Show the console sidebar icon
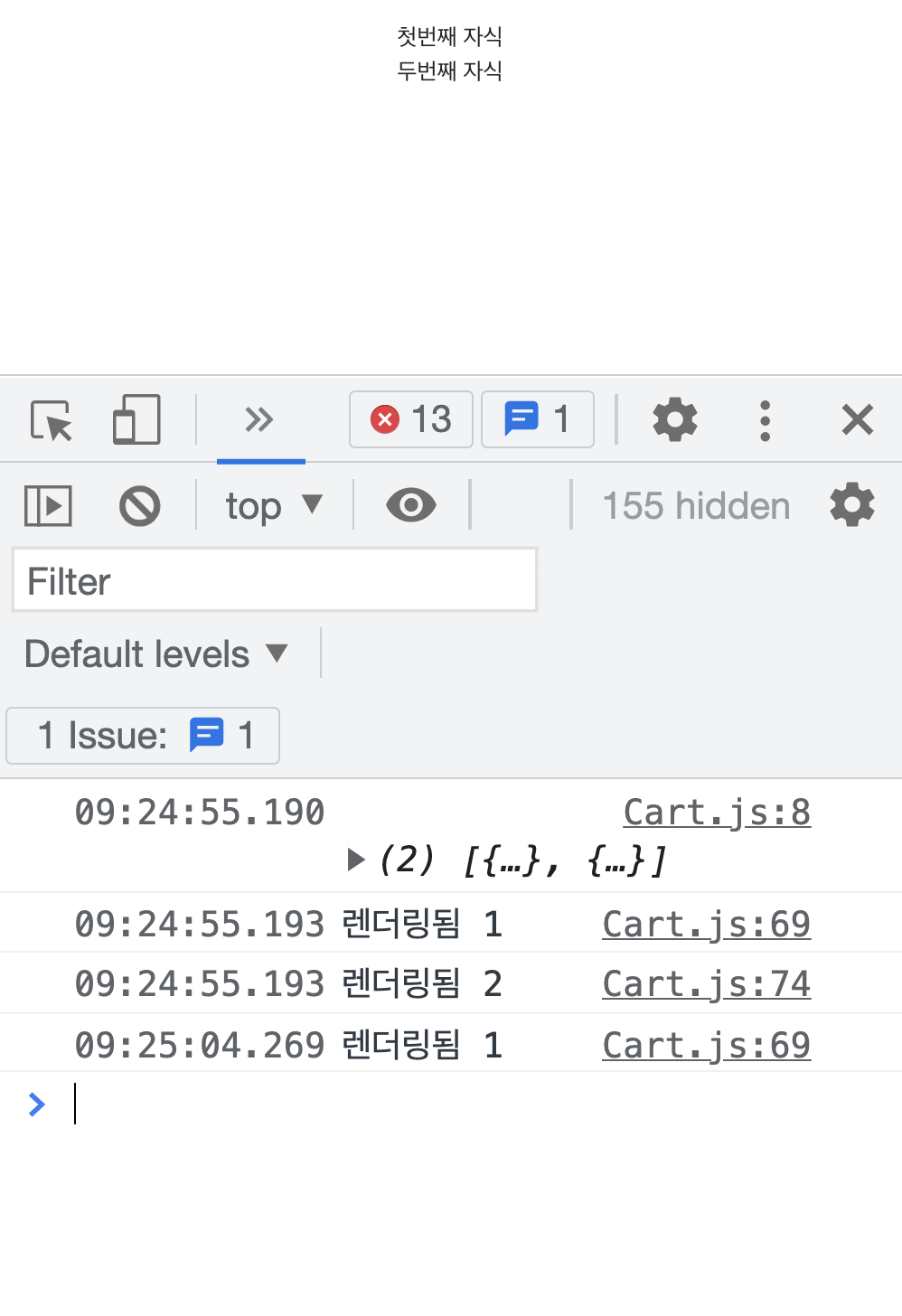Image resolution: width=902 pixels, height=1316 pixels. [48, 506]
